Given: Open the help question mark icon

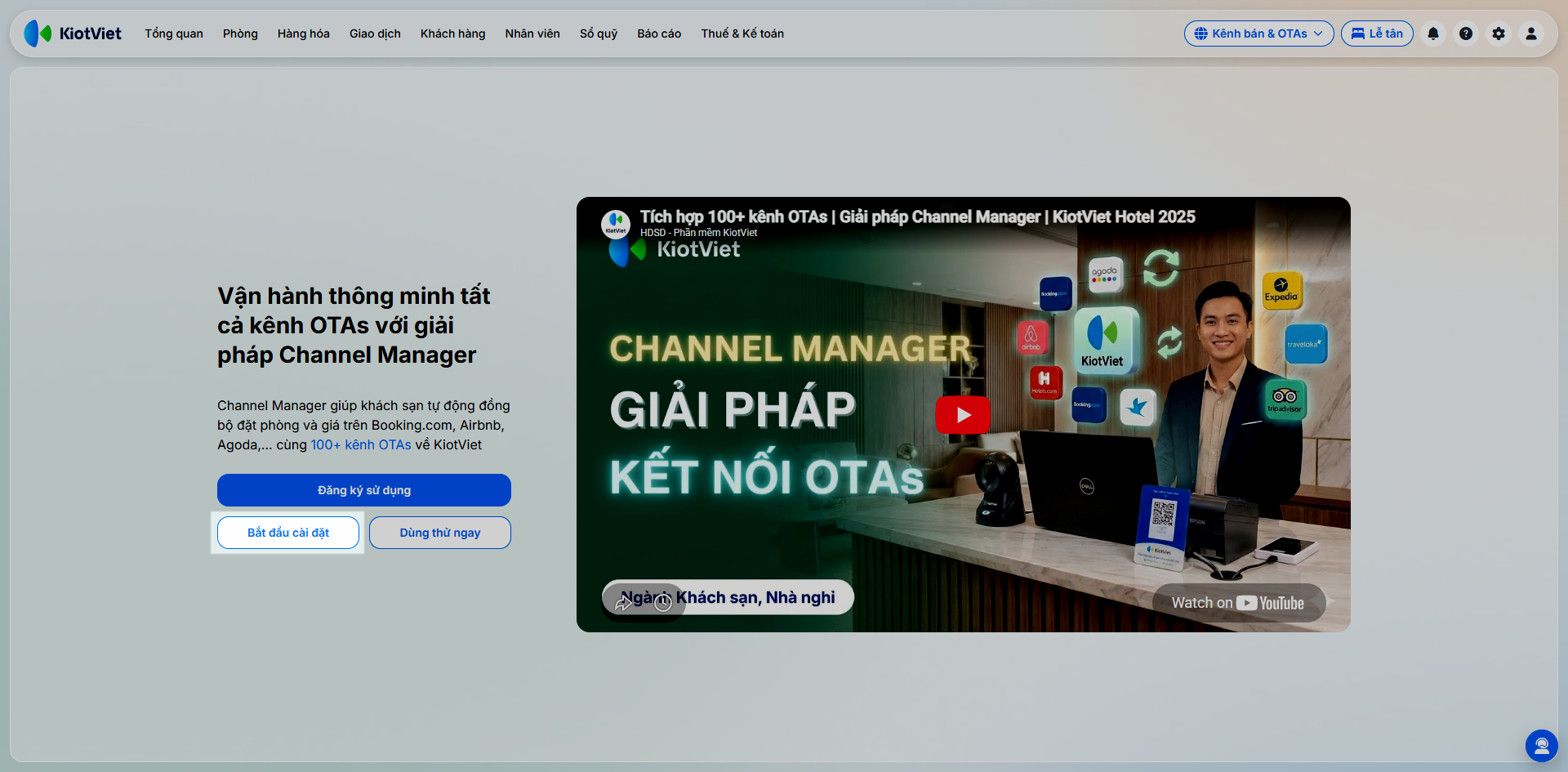Looking at the screenshot, I should coord(1466,33).
